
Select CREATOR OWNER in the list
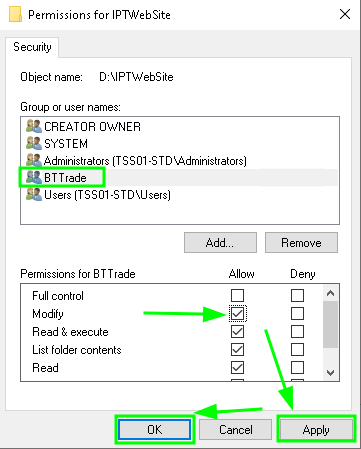(x=92, y=127)
